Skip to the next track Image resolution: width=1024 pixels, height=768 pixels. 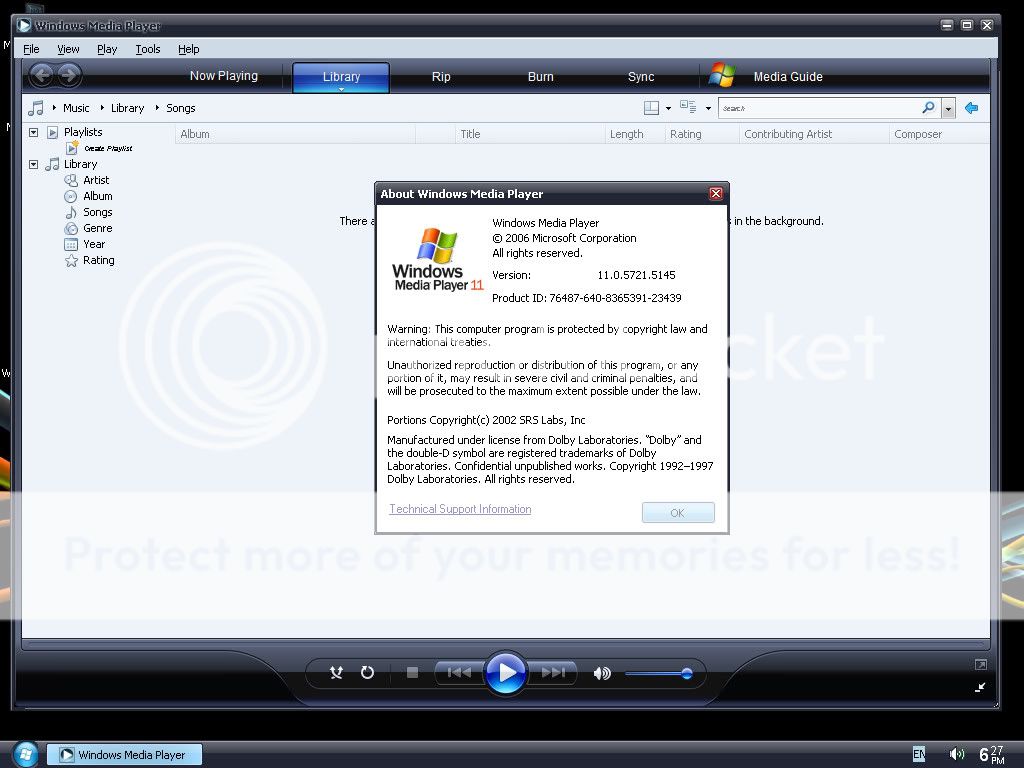tap(553, 673)
